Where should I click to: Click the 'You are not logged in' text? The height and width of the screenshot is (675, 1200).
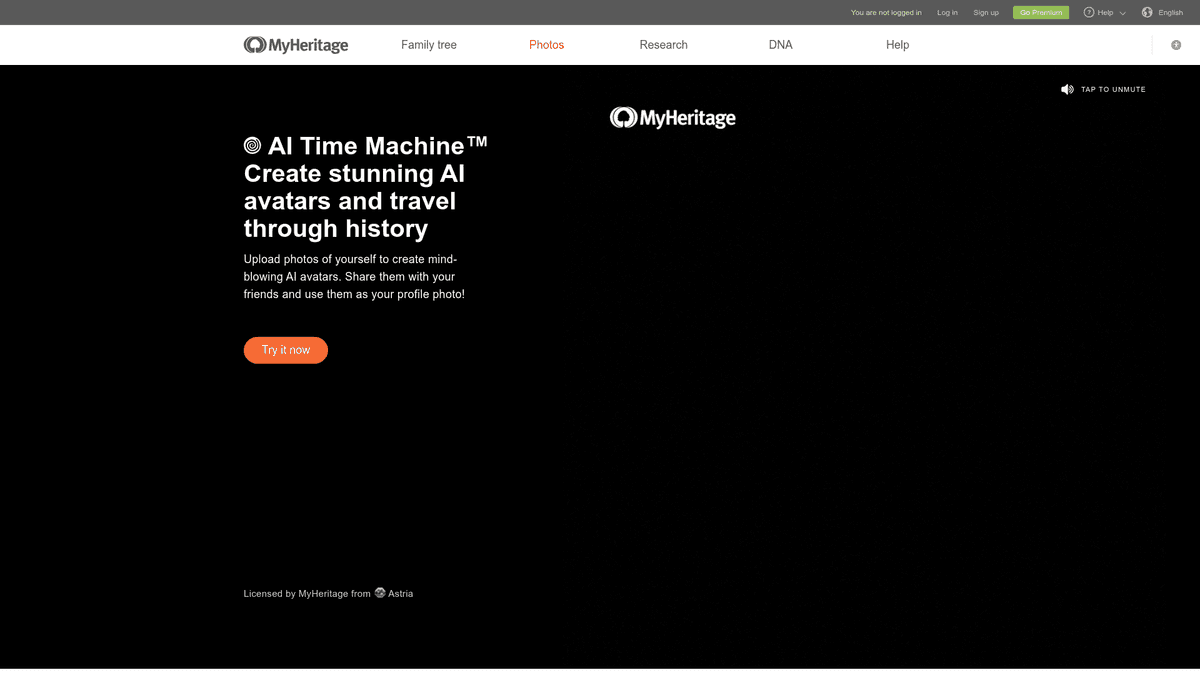(x=886, y=13)
